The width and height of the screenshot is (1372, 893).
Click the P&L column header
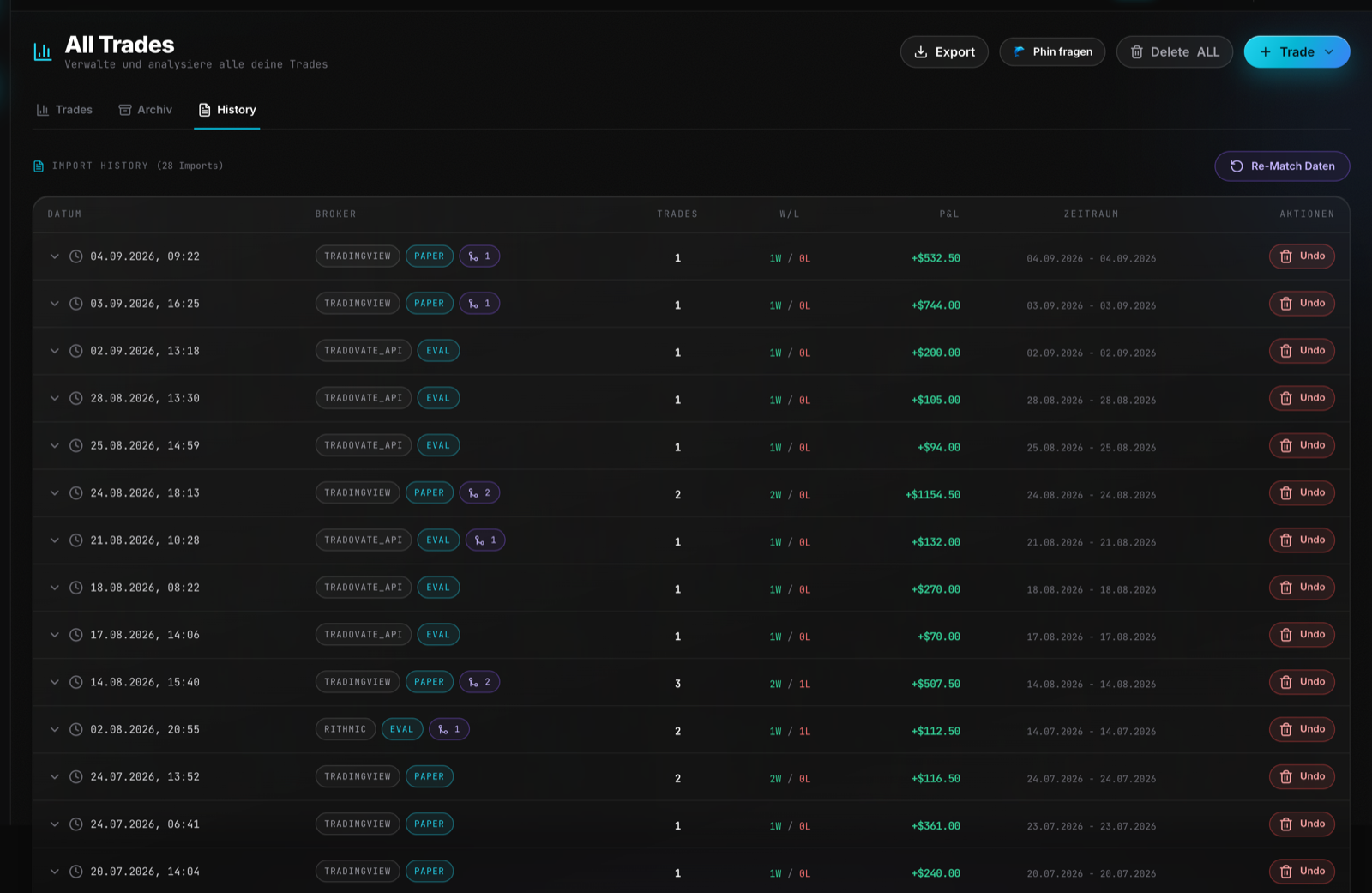[949, 214]
